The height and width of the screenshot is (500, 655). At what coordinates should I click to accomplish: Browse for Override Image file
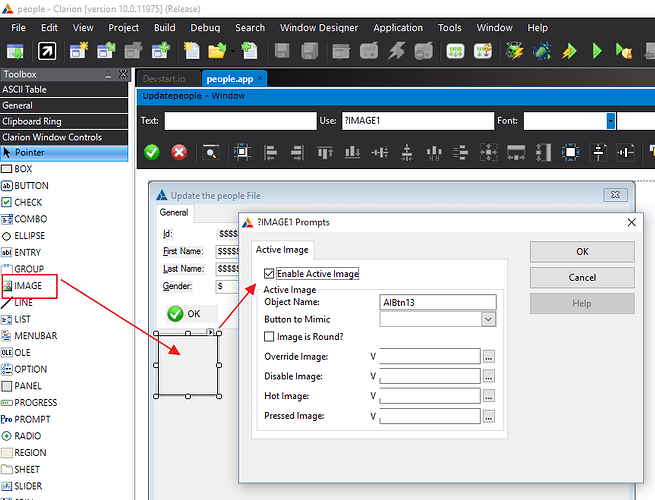tap(489, 356)
